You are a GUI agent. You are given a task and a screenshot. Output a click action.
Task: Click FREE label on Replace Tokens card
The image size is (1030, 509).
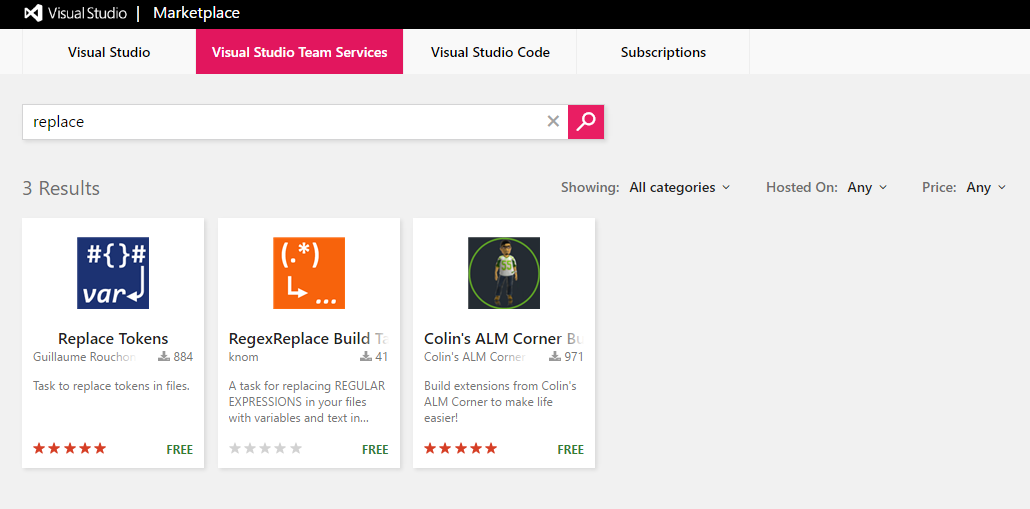point(179,450)
